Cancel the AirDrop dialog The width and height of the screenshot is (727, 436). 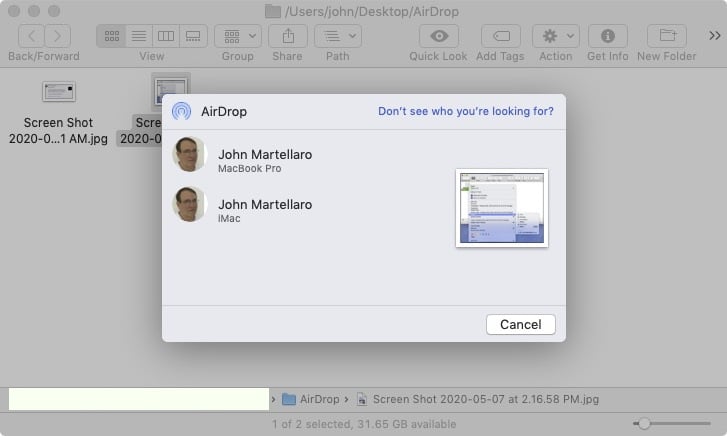(521, 324)
